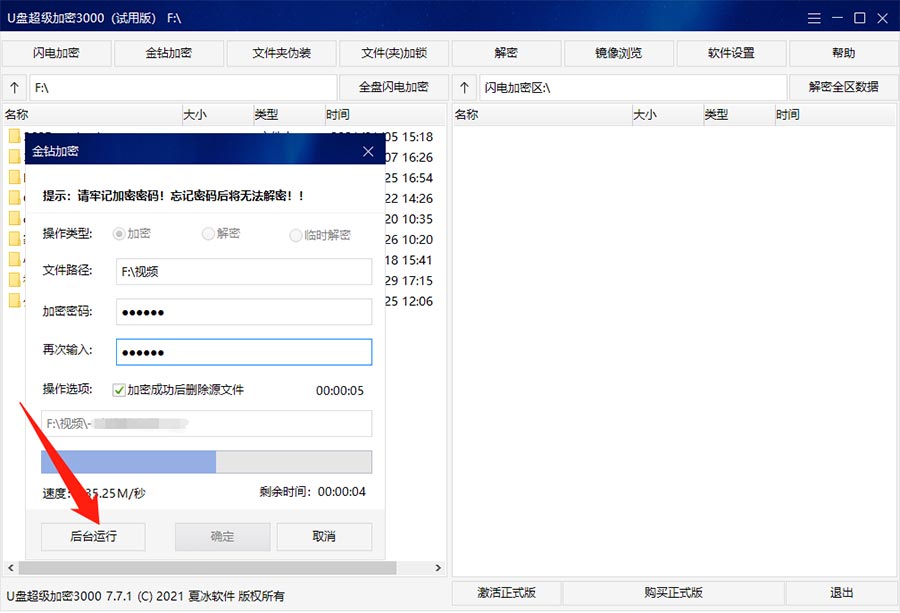Open the 镜像浏览 toolbar function
Screen dimensions: 900x613
pos(619,53)
